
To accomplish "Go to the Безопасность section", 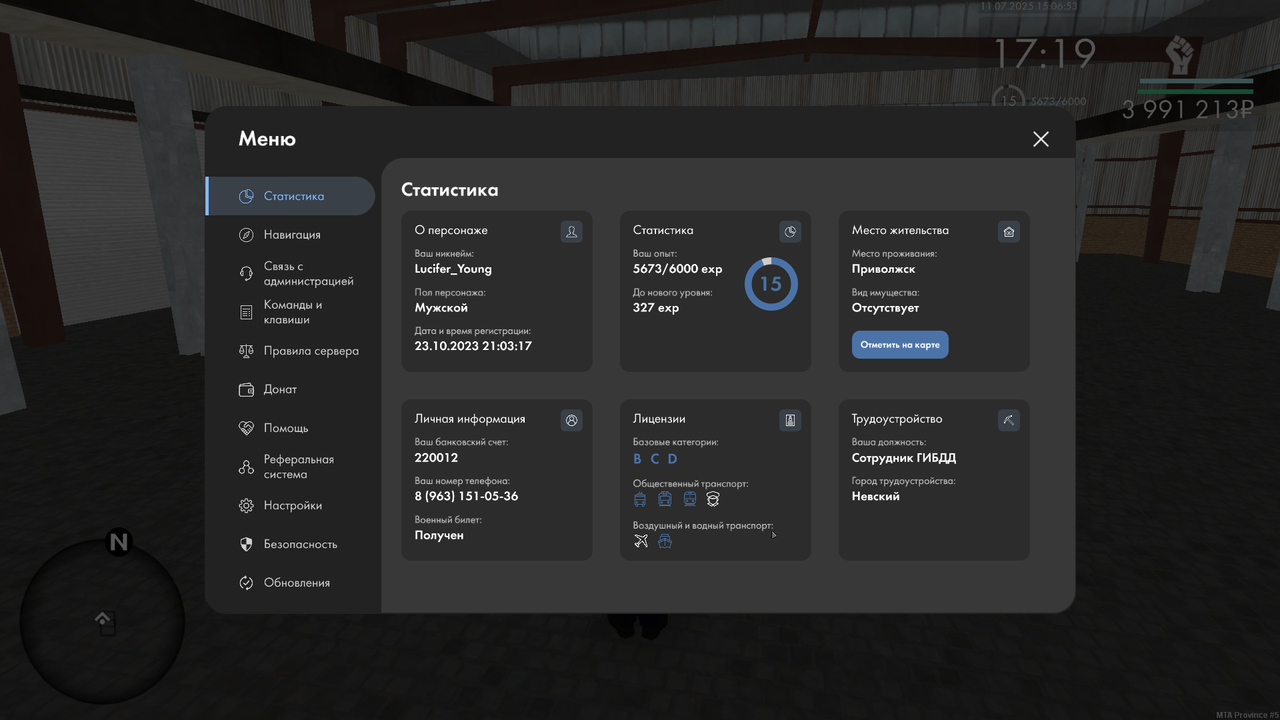I will (x=290, y=544).
